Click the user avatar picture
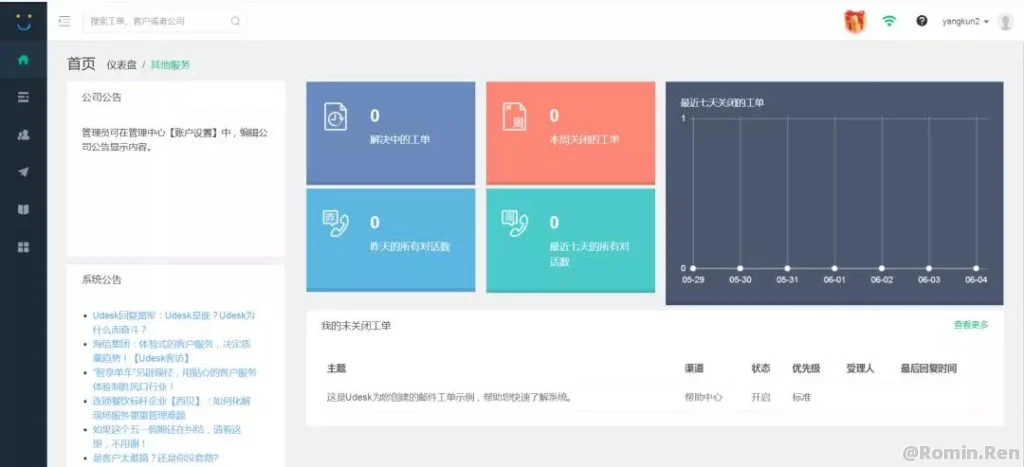This screenshot has width=1024, height=467. click(1005, 22)
